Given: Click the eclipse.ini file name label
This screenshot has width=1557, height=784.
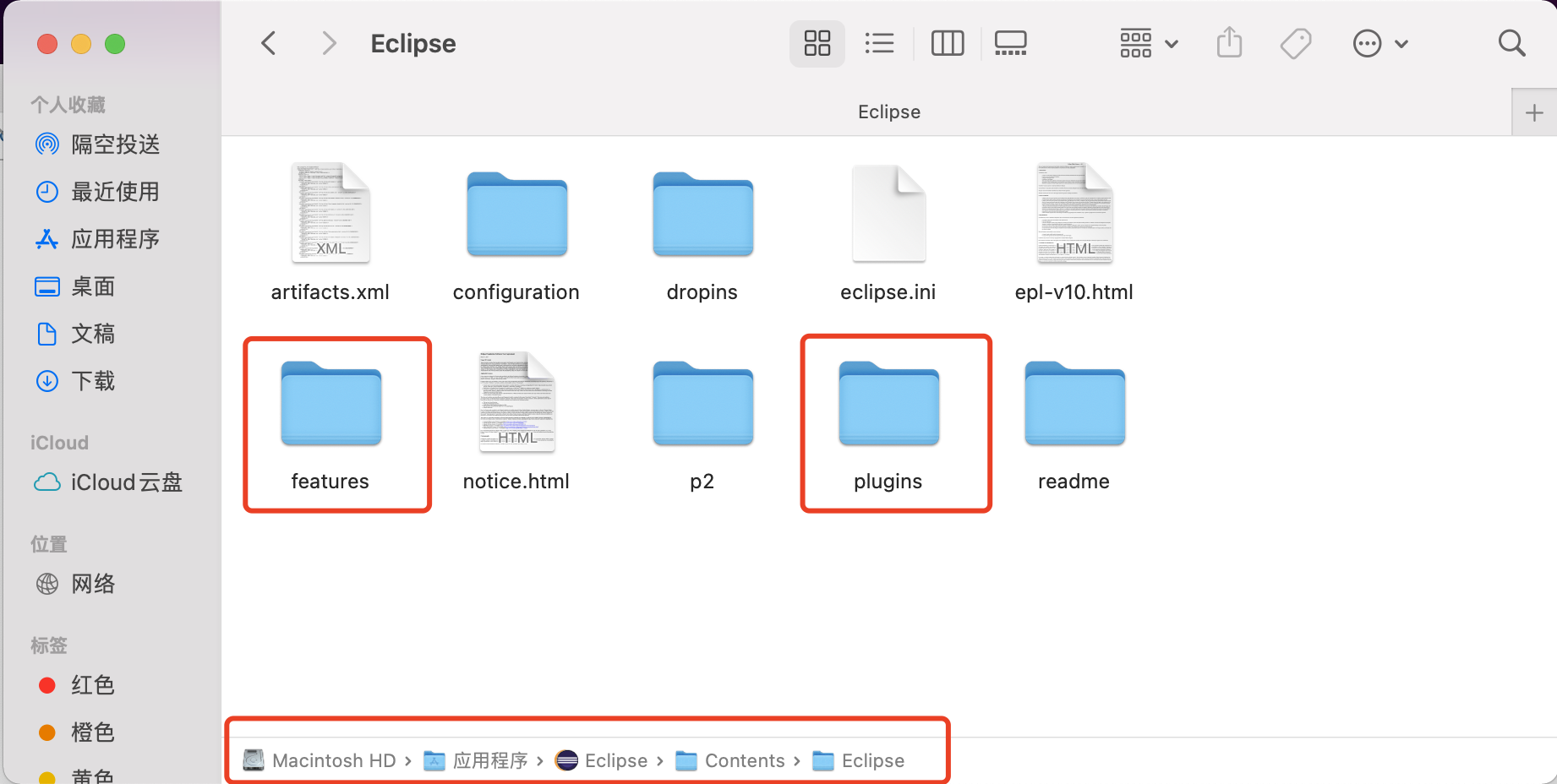Looking at the screenshot, I should pyautogui.click(x=888, y=292).
